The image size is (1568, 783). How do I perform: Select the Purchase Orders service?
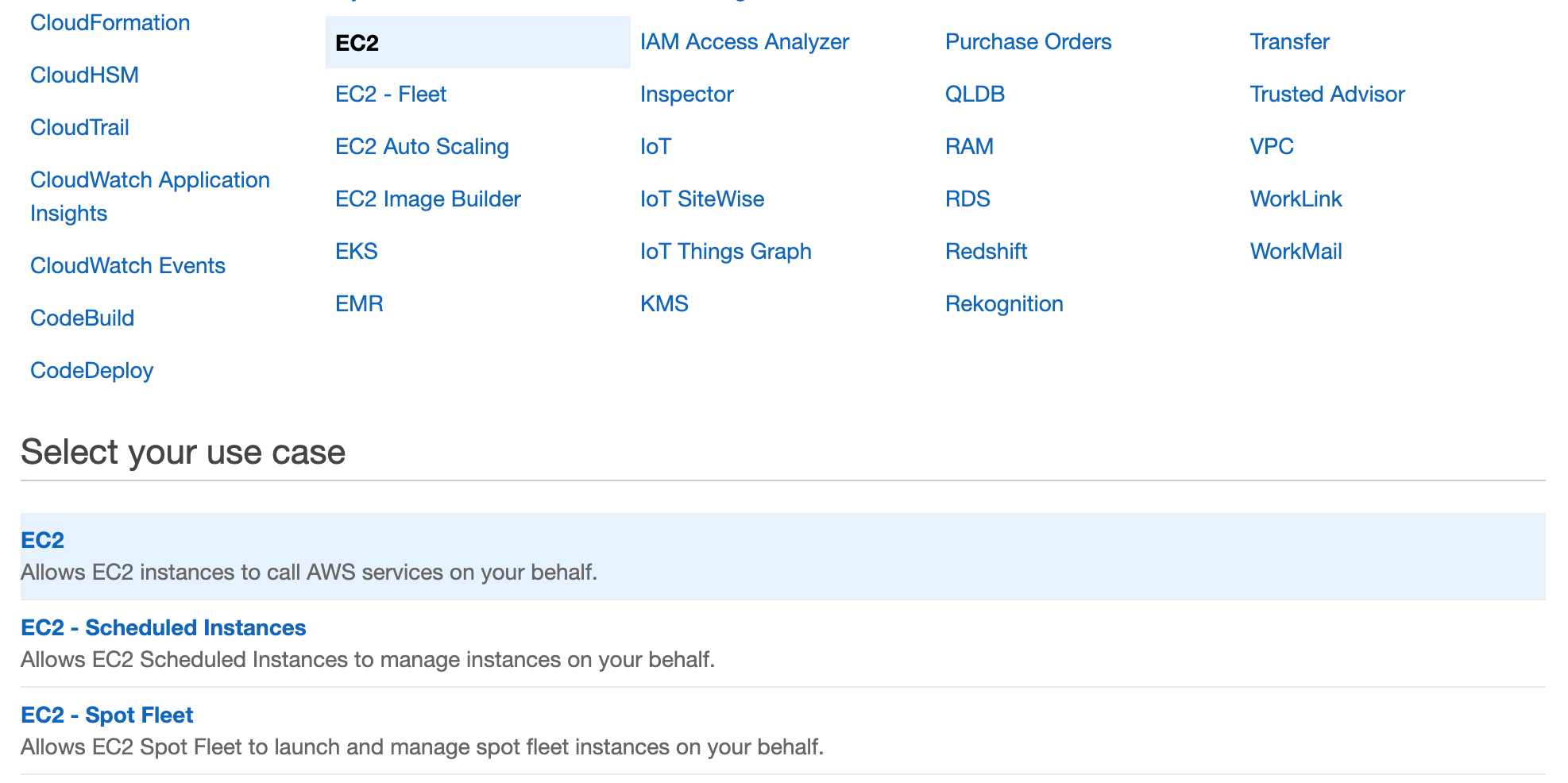1028,41
